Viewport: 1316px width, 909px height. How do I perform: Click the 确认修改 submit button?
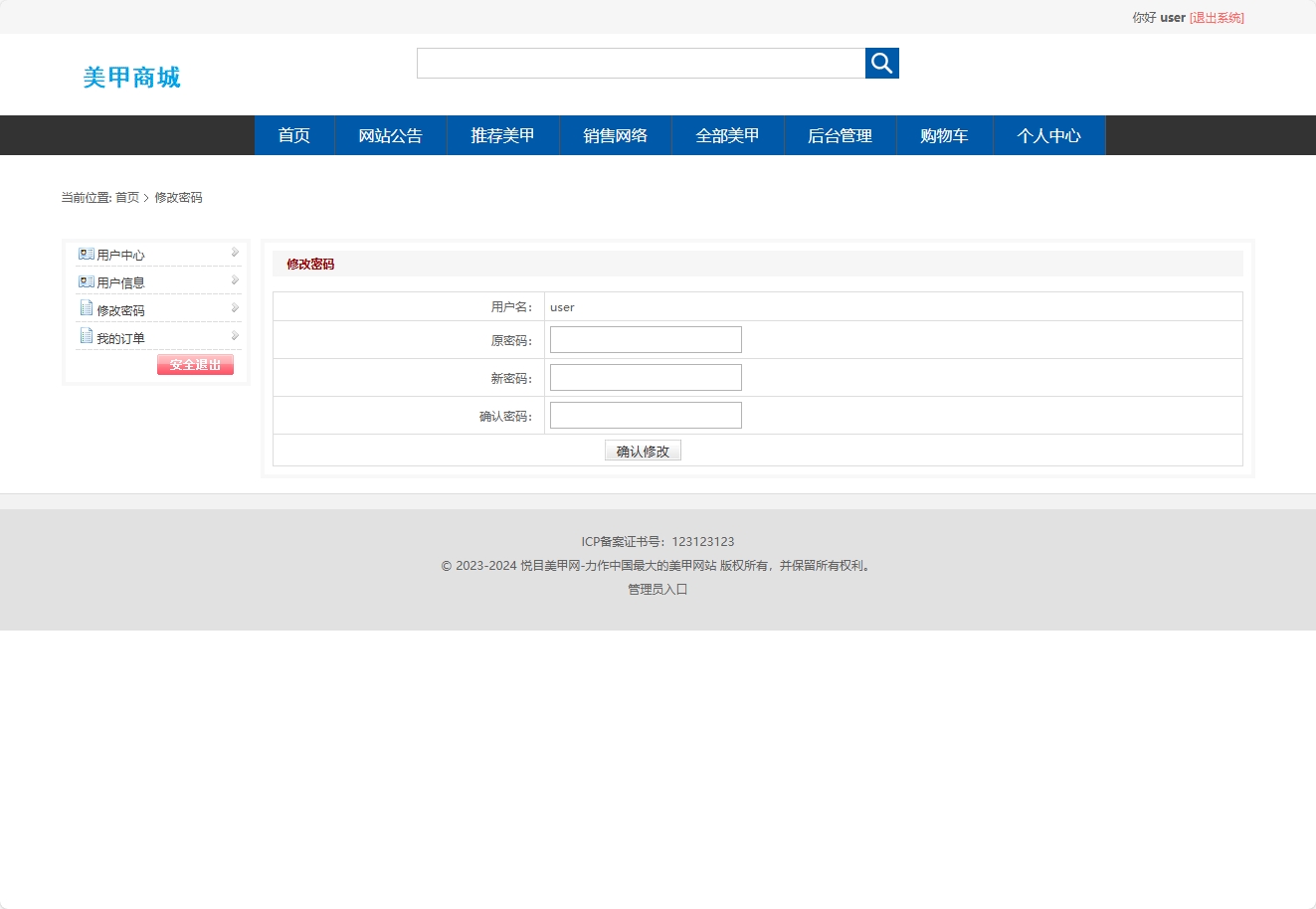(643, 450)
